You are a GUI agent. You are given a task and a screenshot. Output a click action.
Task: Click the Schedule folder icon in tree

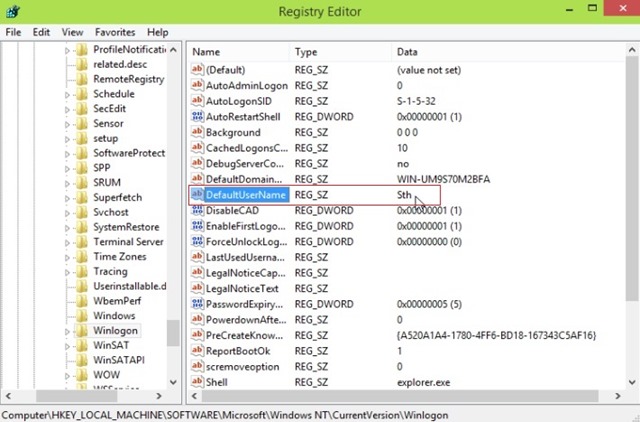tap(82, 94)
